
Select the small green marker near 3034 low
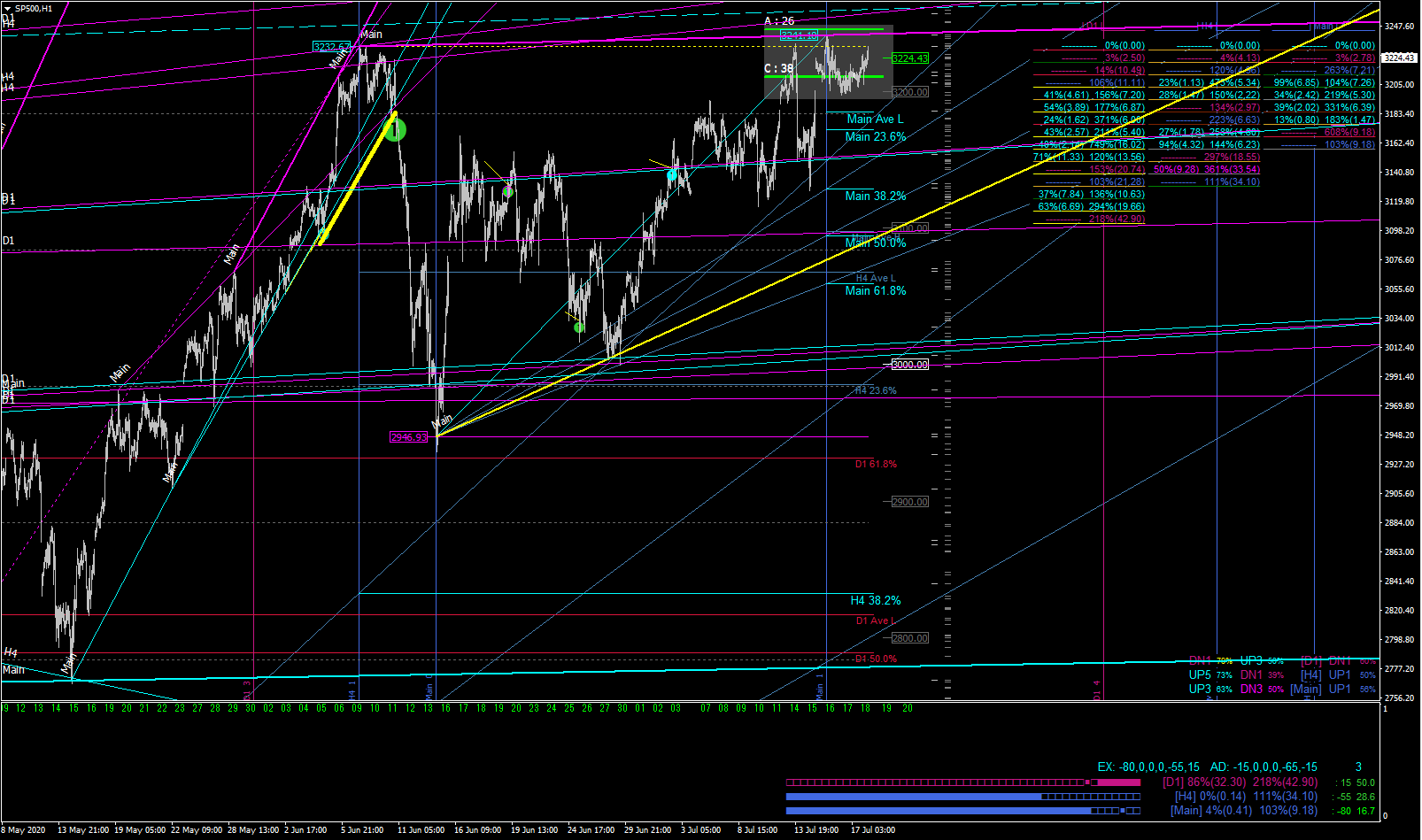tap(579, 328)
